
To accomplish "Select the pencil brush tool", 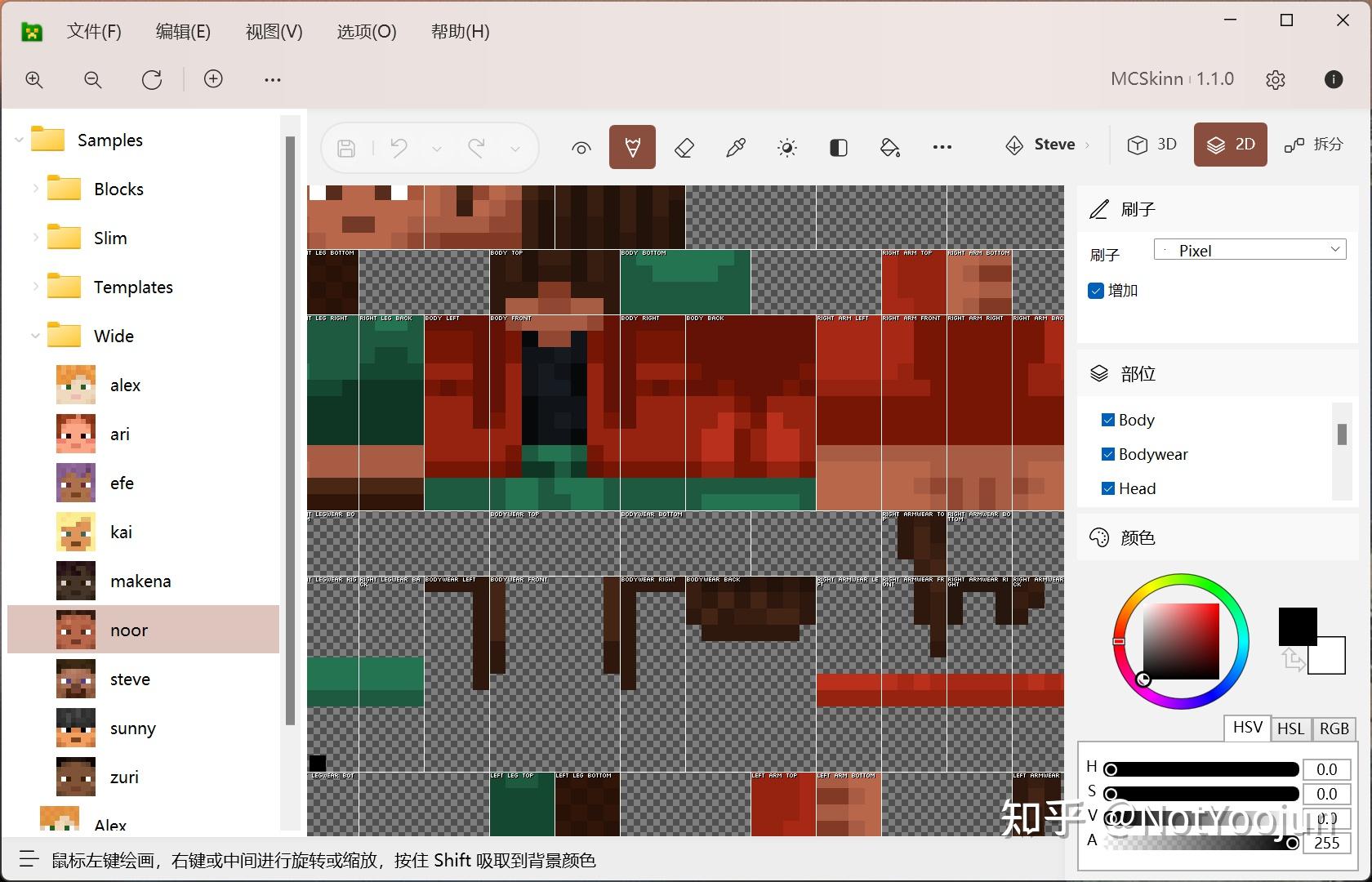I will (x=632, y=147).
